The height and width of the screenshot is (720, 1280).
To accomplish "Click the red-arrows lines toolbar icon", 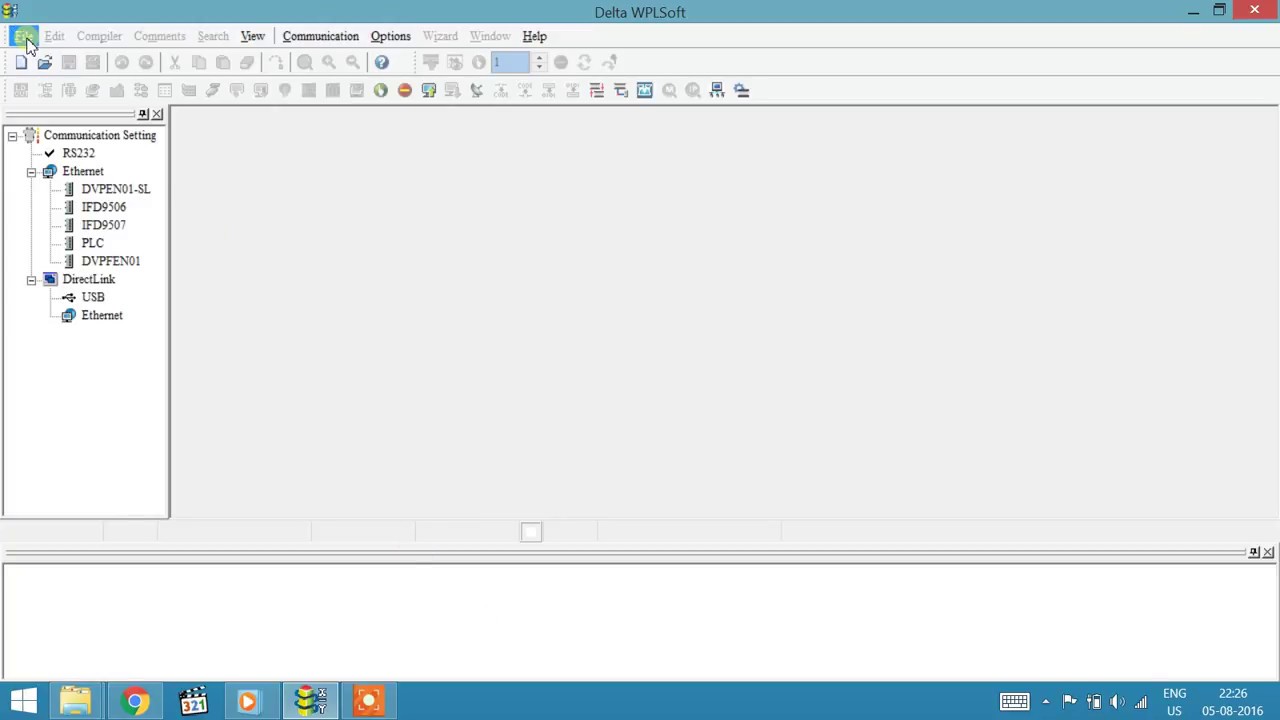I will click(597, 90).
